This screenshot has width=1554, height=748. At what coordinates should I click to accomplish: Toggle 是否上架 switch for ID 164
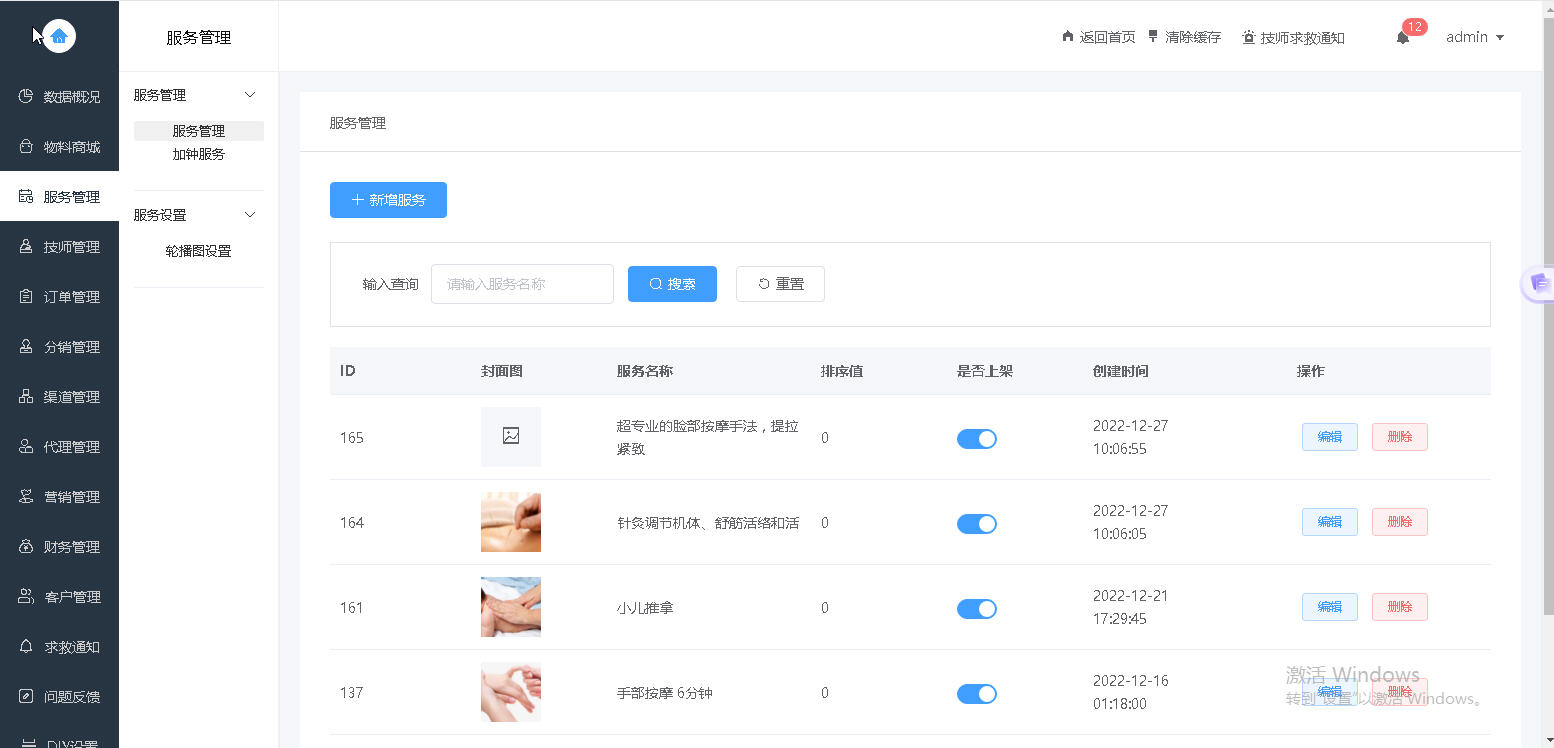(x=977, y=524)
